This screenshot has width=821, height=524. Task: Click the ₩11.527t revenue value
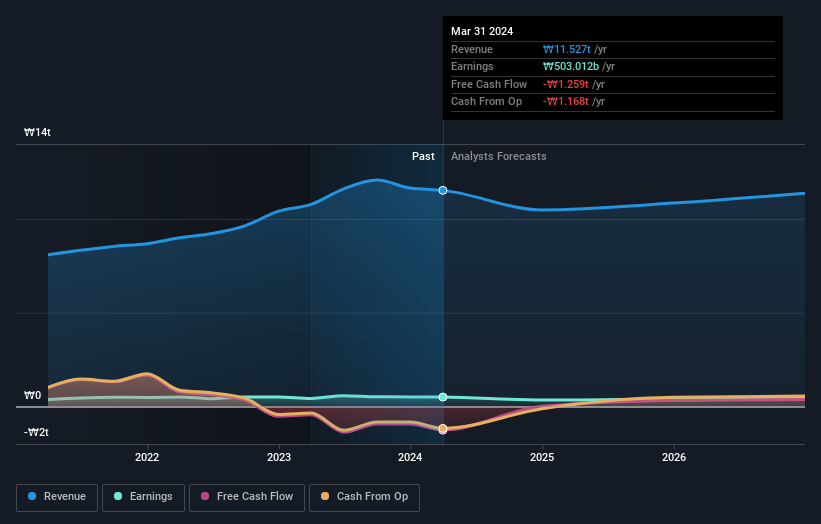tap(567, 49)
